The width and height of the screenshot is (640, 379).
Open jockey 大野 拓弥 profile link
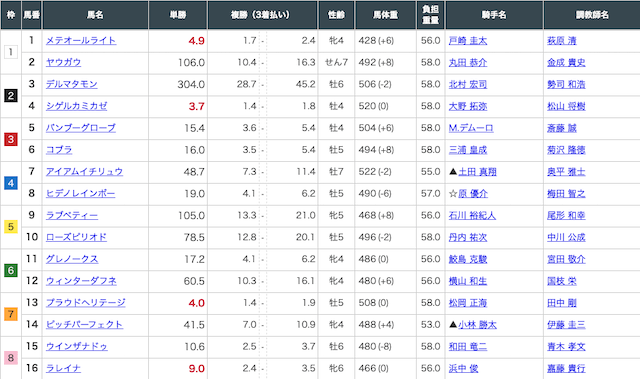(468, 106)
